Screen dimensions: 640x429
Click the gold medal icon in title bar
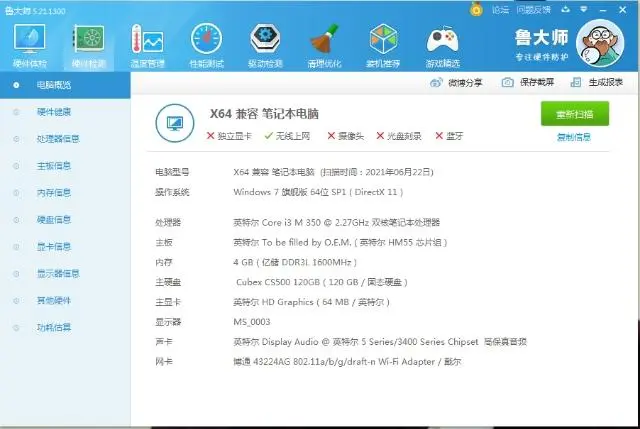pos(476,9)
